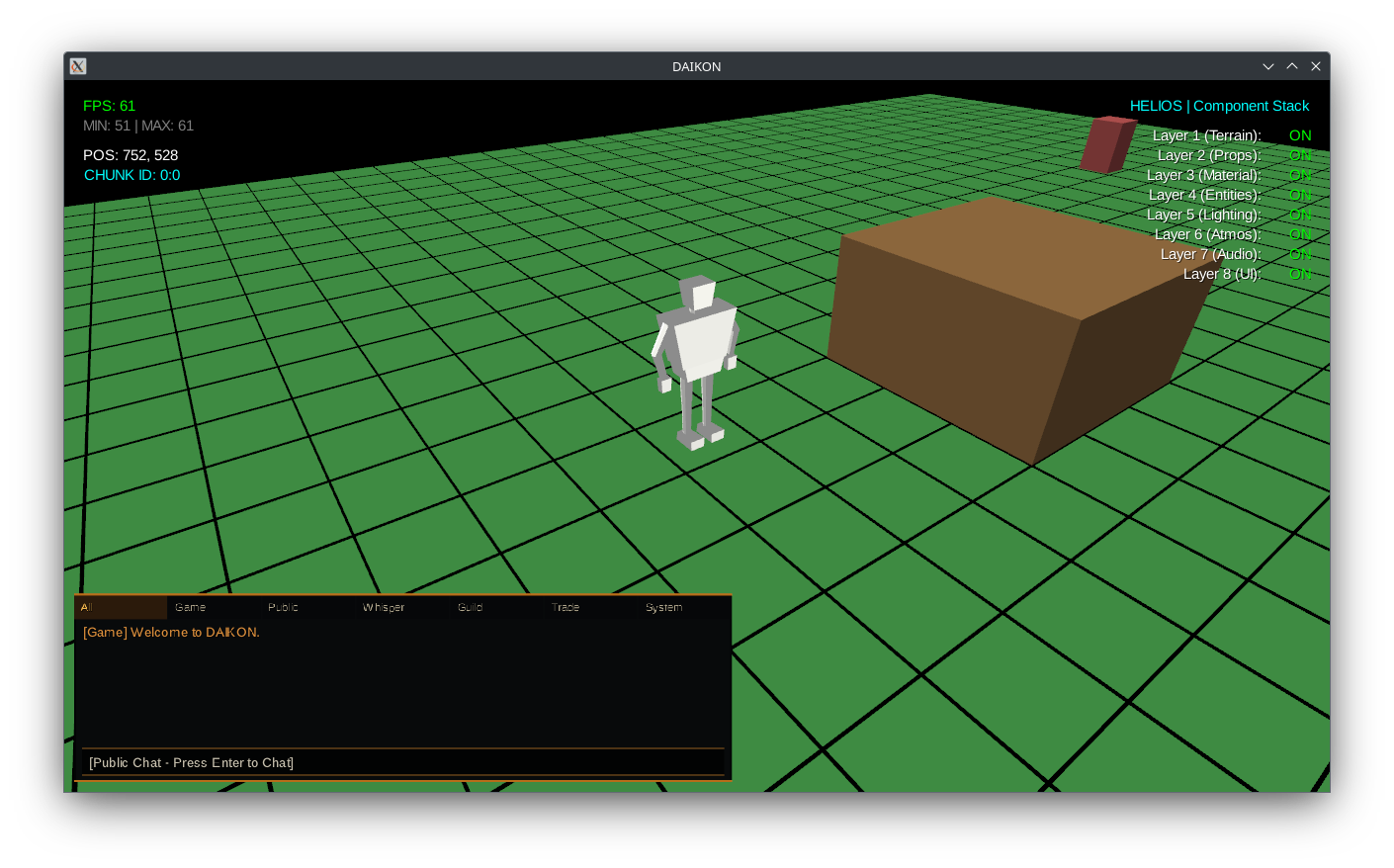This screenshot has width=1394, height=868.
Task: Open the X11 window menu icon
Action: point(78,66)
